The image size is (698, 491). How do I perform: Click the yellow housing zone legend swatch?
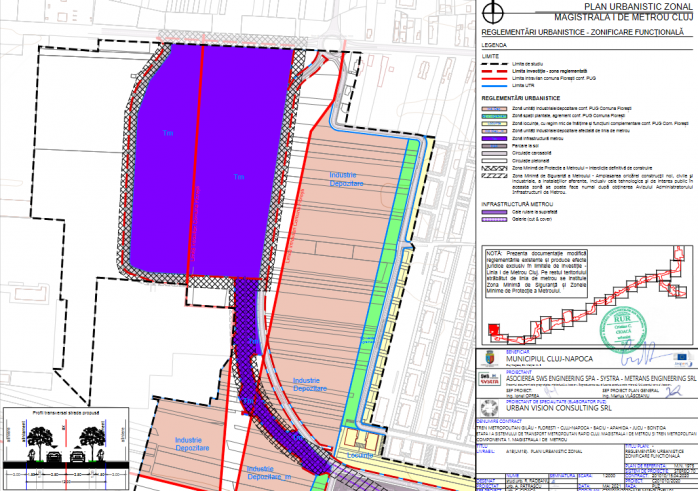click(494, 124)
